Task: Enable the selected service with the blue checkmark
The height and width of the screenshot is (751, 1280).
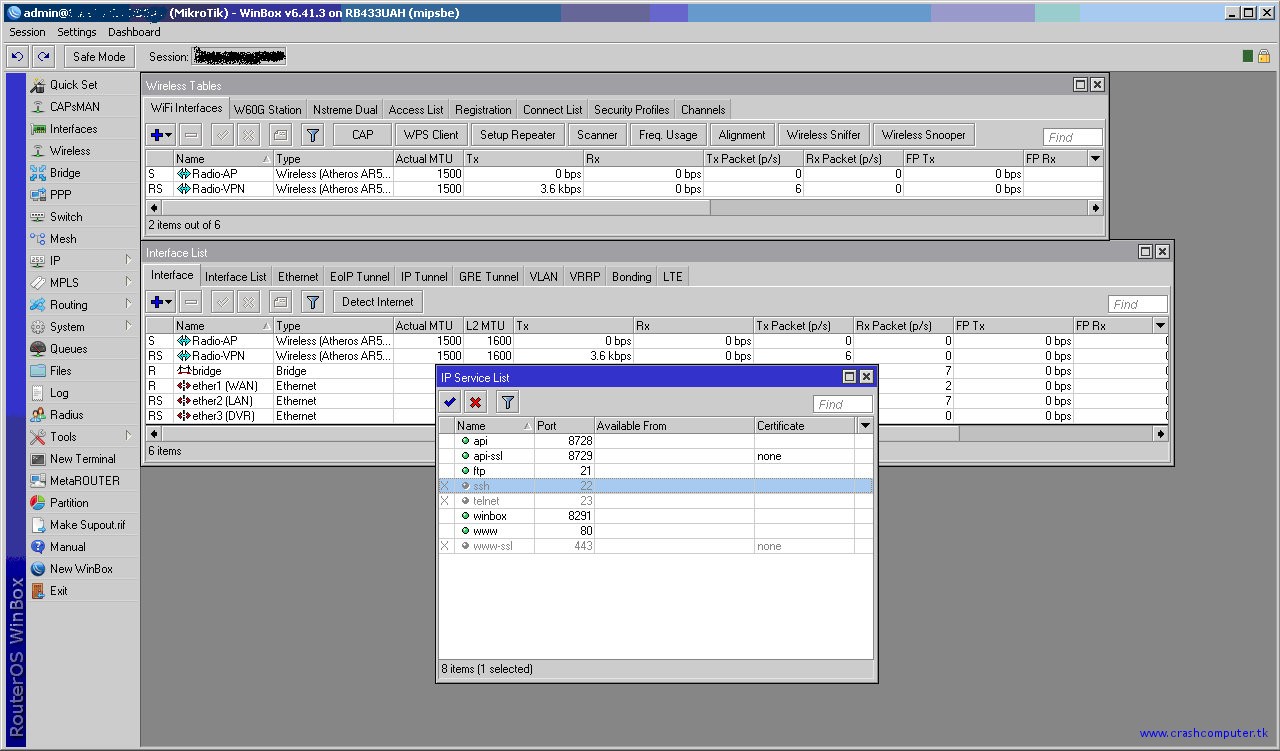Action: tap(451, 402)
